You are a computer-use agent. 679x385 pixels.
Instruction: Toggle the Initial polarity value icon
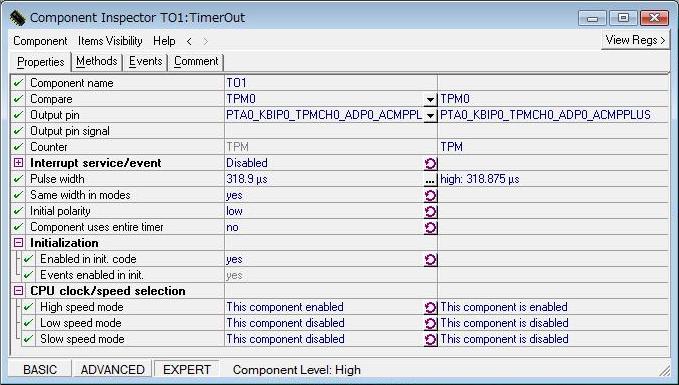click(x=430, y=211)
